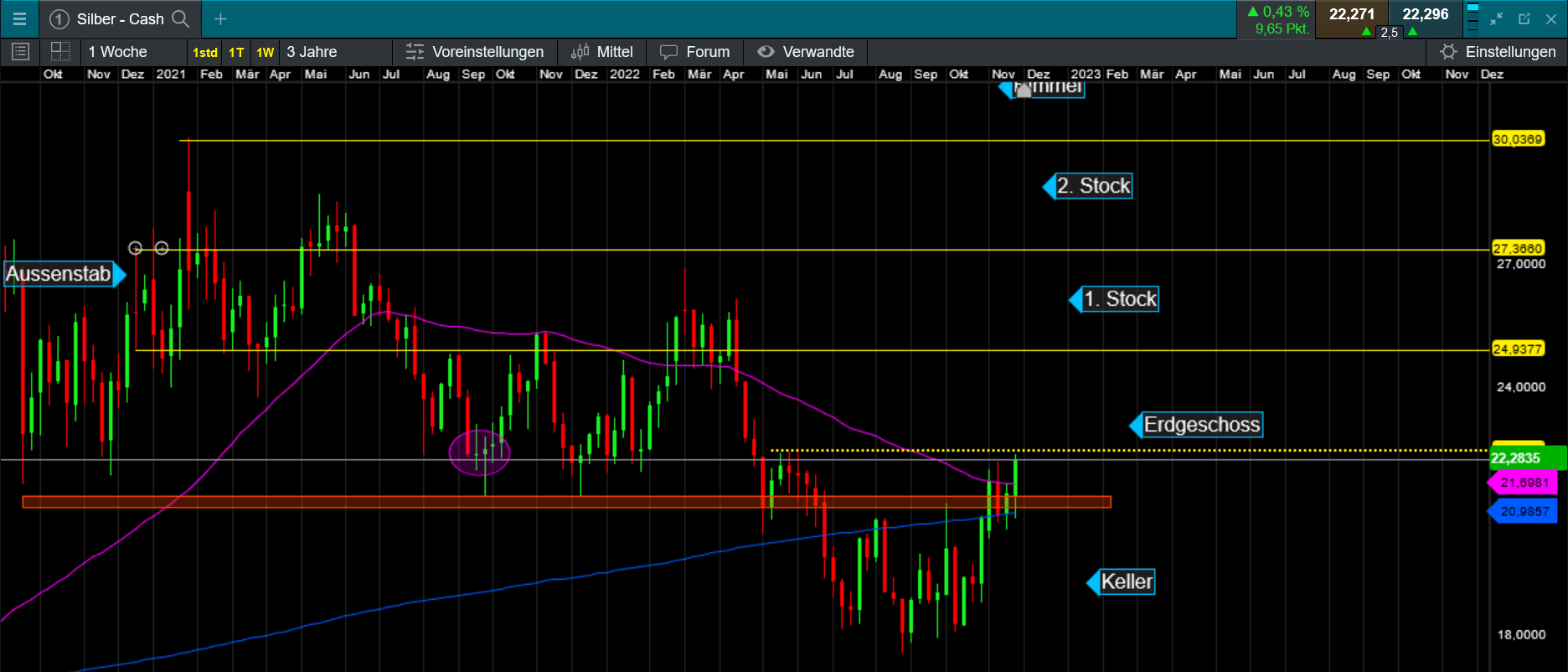Select the purple ellipse drawing on chart
1568x672 pixels.
point(480,452)
